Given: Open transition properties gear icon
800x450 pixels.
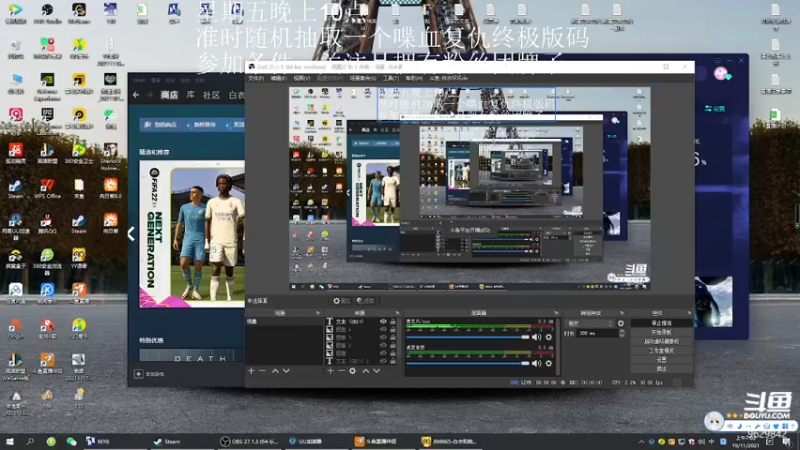Looking at the screenshot, I should tap(621, 323).
